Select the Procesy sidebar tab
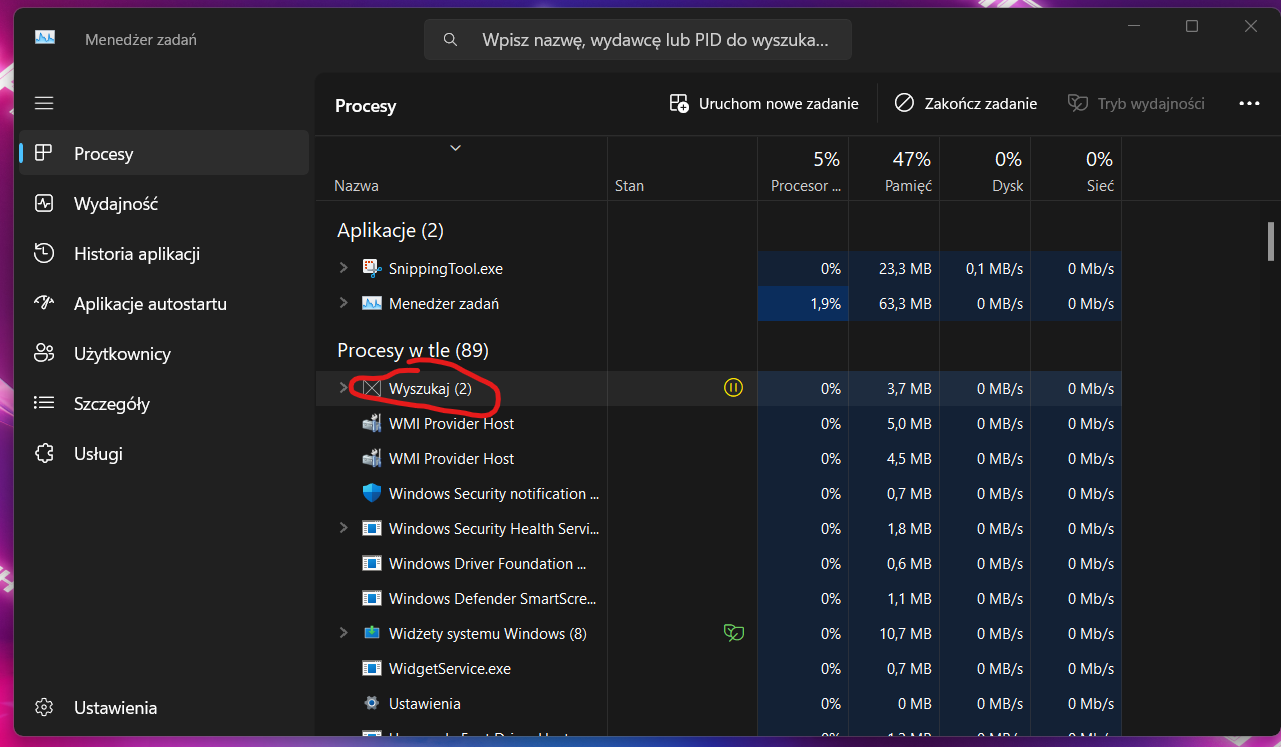 click(164, 153)
